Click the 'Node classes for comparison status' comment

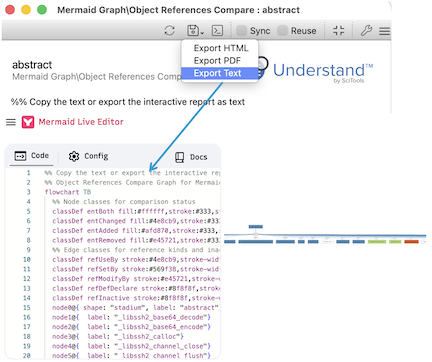pyautogui.click(x=124, y=202)
